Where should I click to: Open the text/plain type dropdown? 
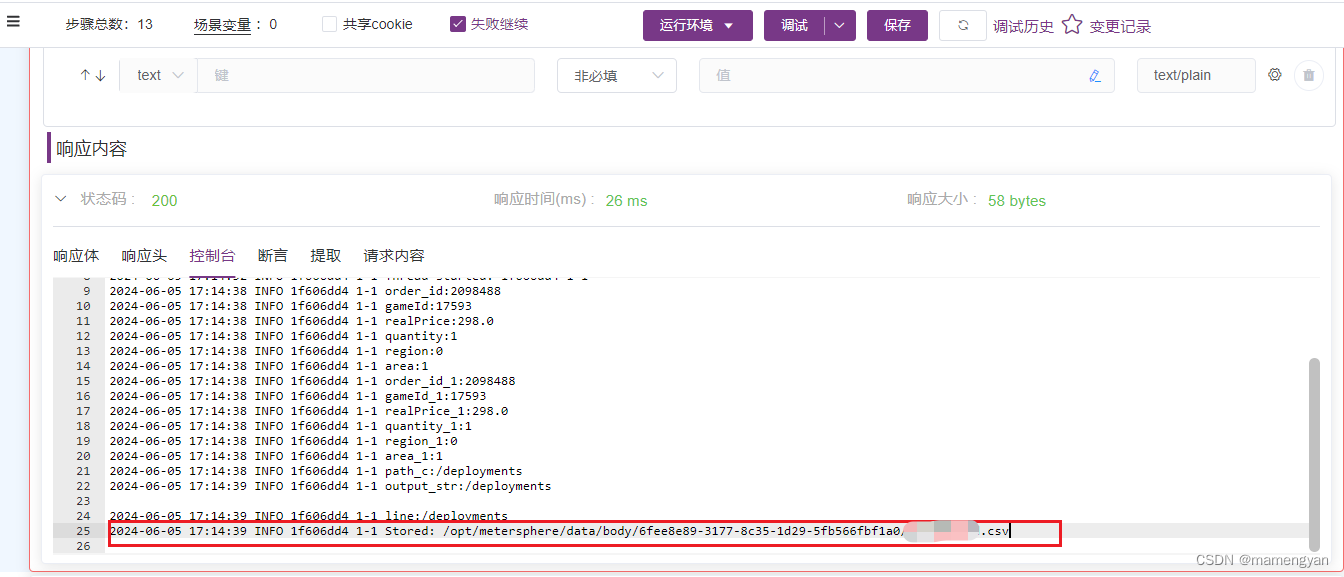(x=1196, y=75)
